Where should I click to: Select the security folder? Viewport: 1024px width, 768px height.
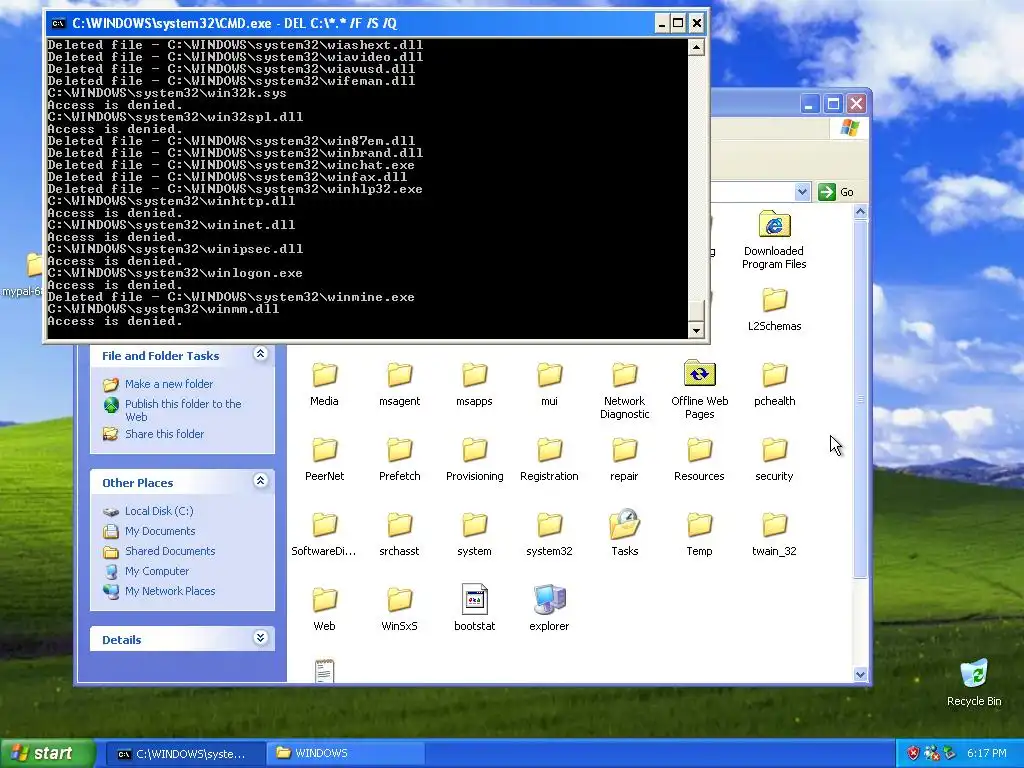(775, 459)
